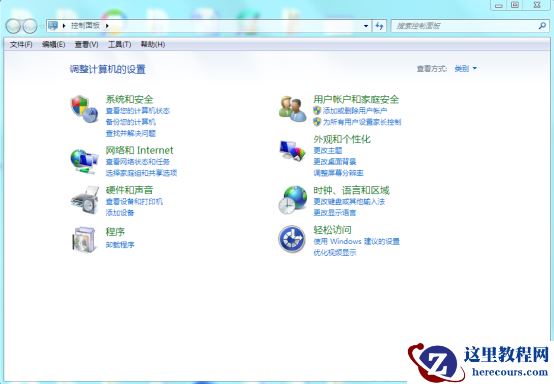The width and height of the screenshot is (554, 384).
Task: Click 添加设备 link
Action: [120, 213]
